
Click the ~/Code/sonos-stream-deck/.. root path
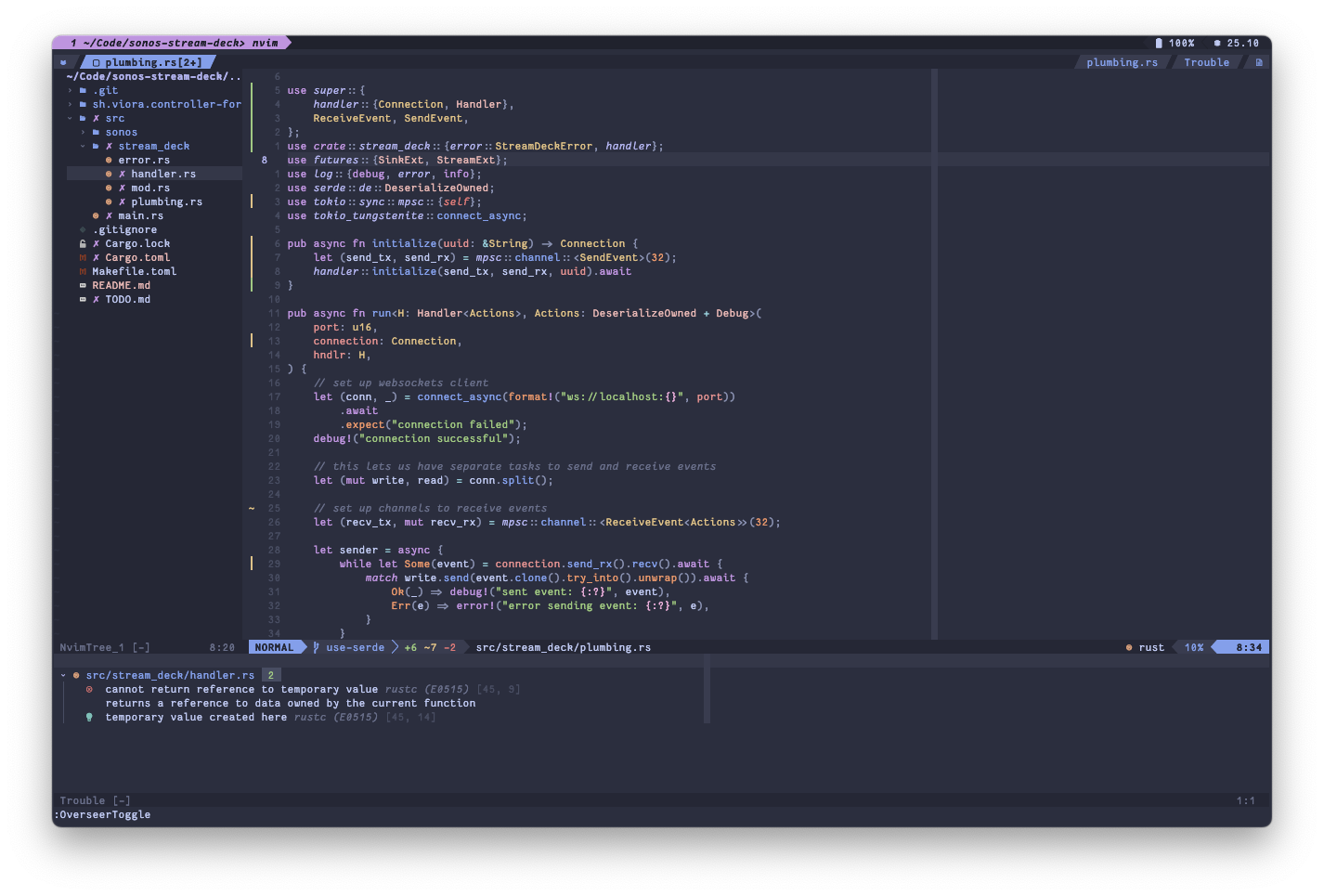click(x=153, y=77)
